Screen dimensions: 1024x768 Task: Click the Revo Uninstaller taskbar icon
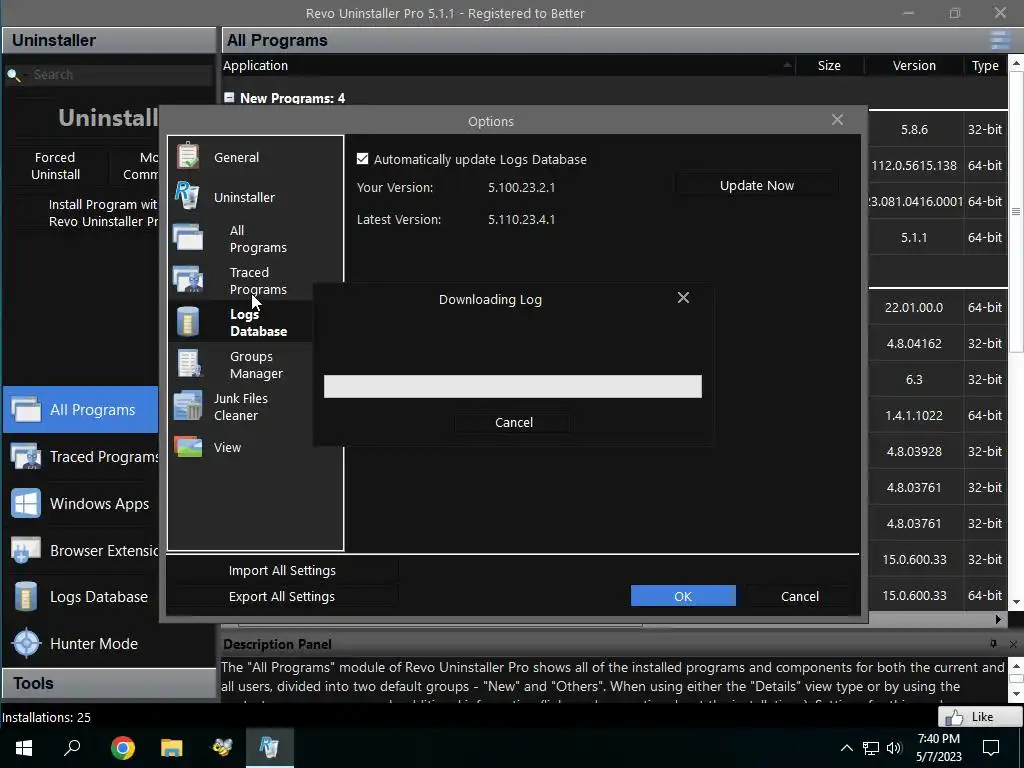click(x=269, y=747)
